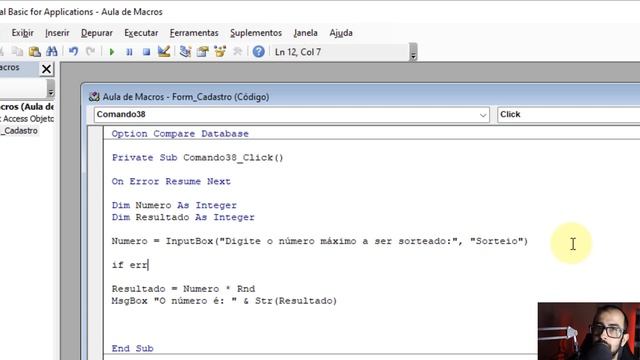This screenshot has width=640, height=360.
Task: Click the 'Option Compare Database' line
Action: point(180,133)
